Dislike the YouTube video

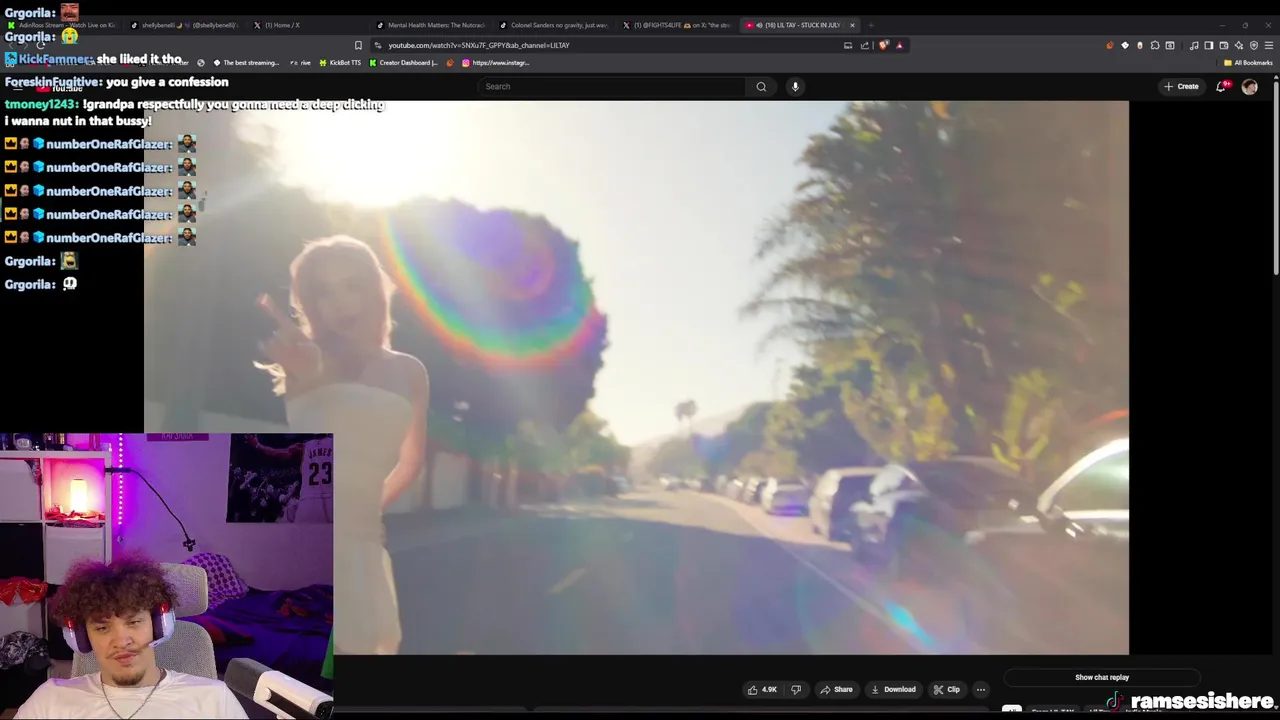pos(796,689)
